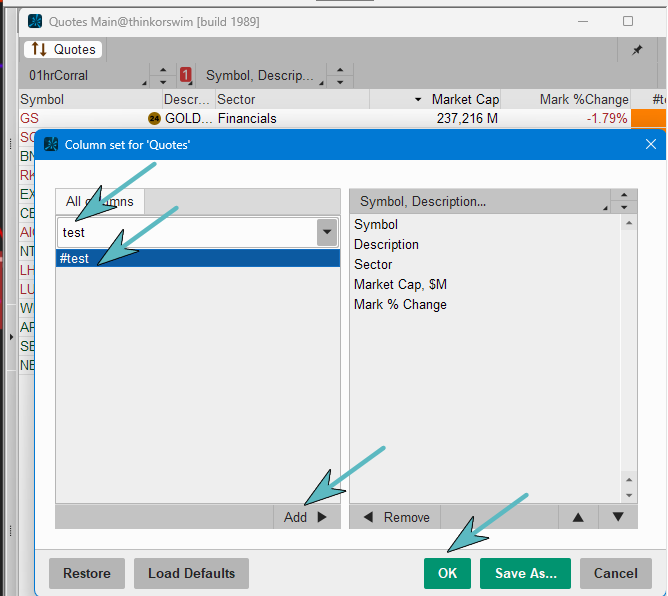Screen dimensions: 668x596
Task: Click Save As... button
Action: tap(525, 573)
